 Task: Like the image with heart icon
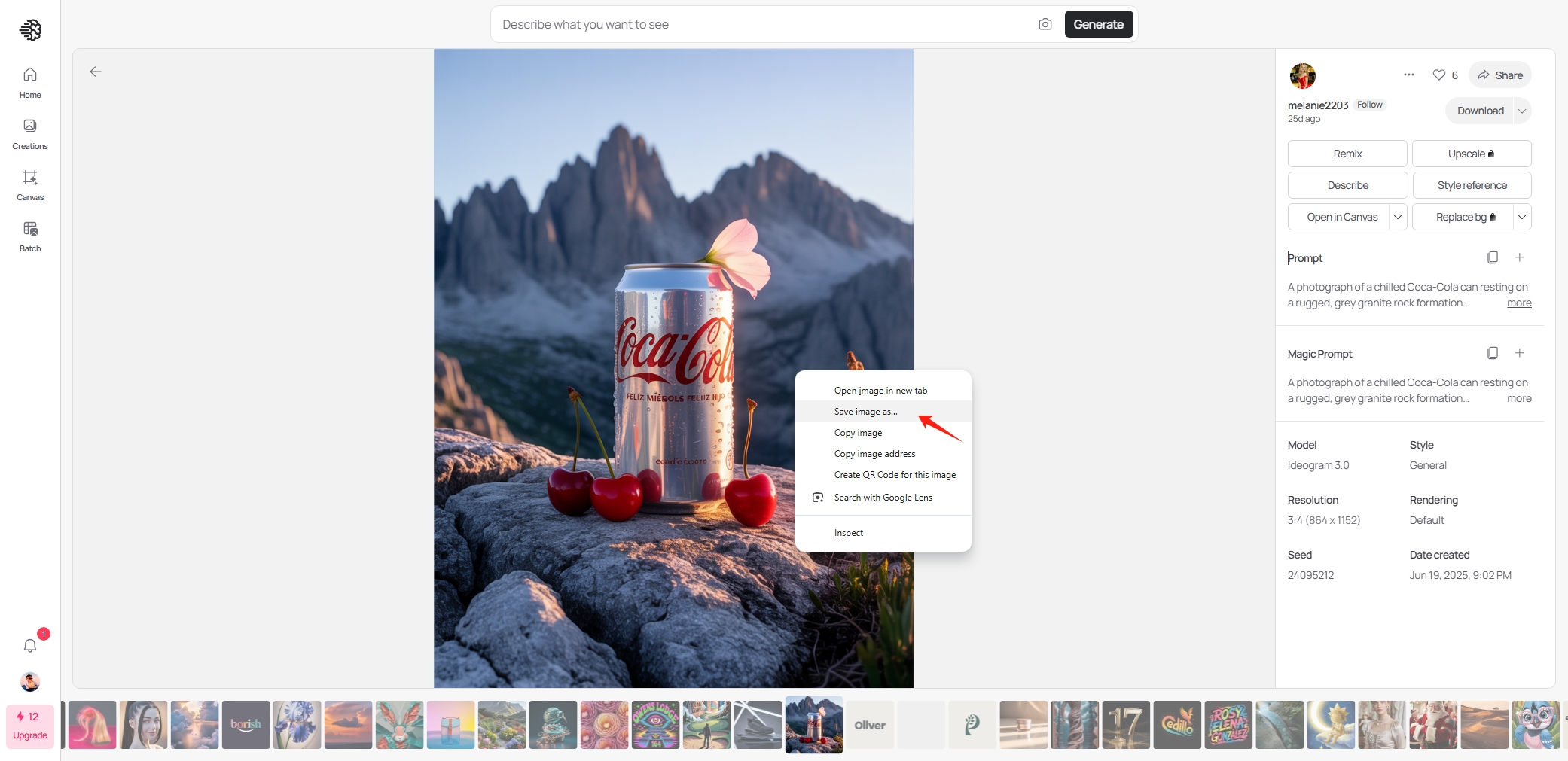click(x=1439, y=75)
